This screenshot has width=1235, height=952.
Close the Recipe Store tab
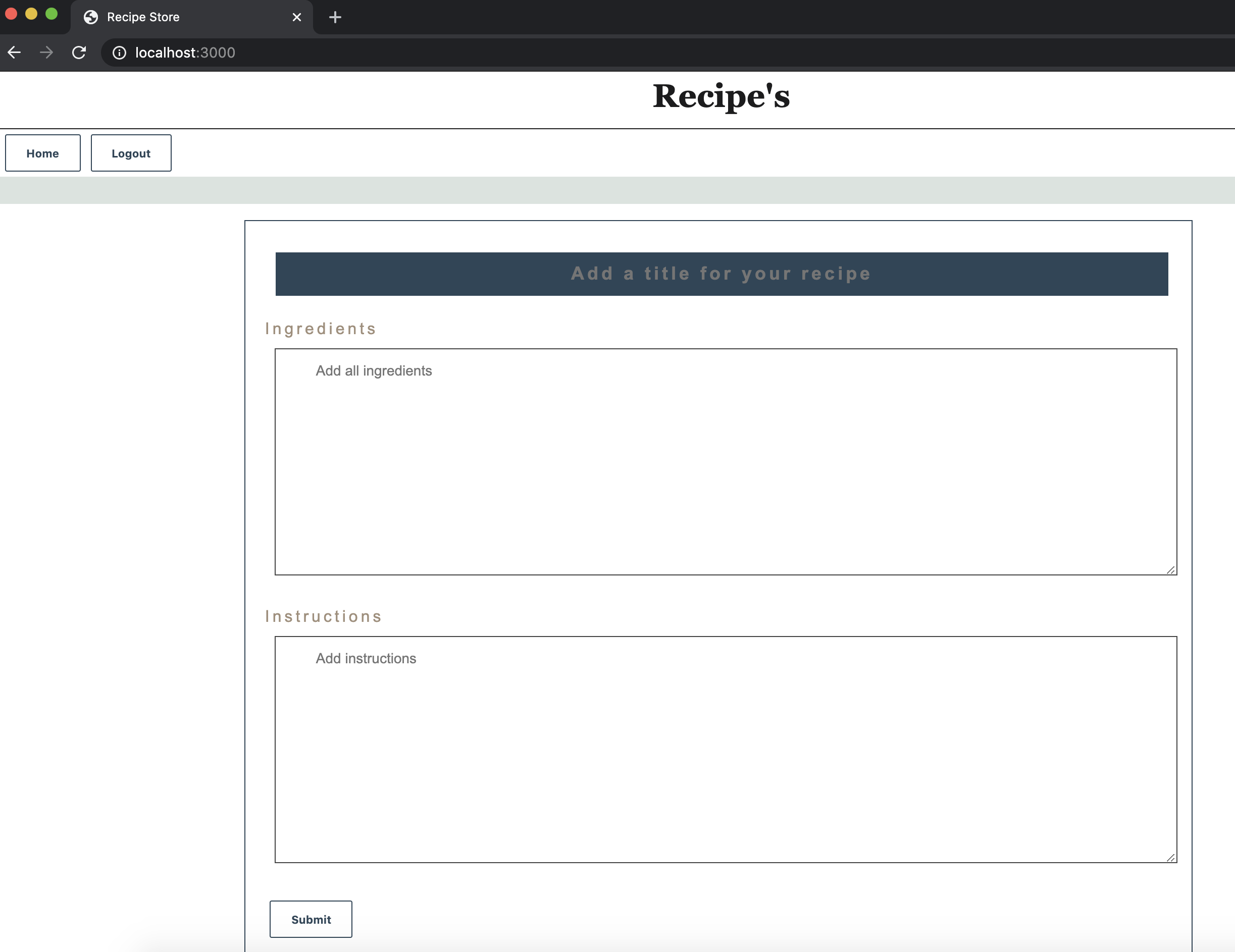[297, 17]
